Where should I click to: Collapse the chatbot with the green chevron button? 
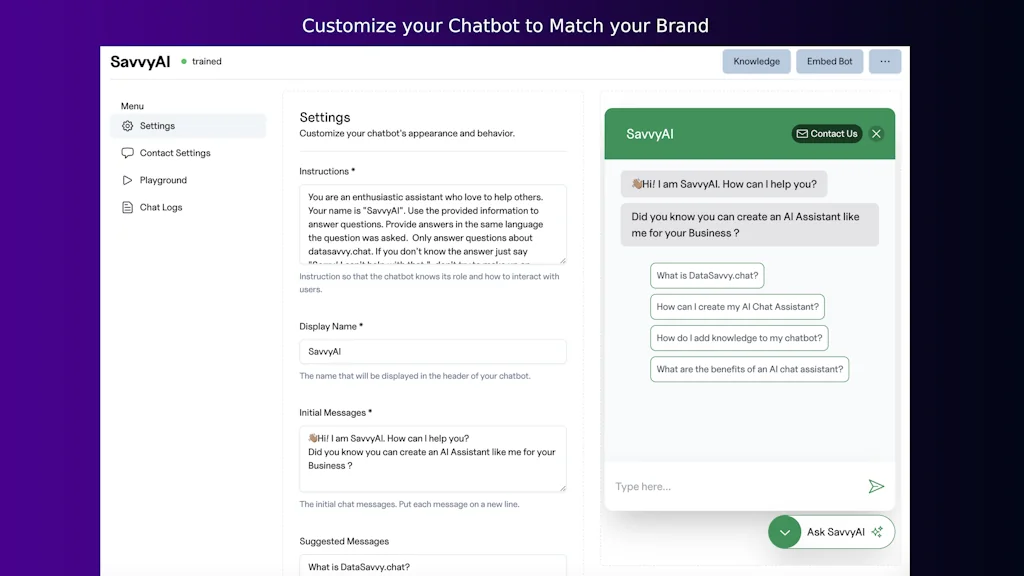pos(785,531)
